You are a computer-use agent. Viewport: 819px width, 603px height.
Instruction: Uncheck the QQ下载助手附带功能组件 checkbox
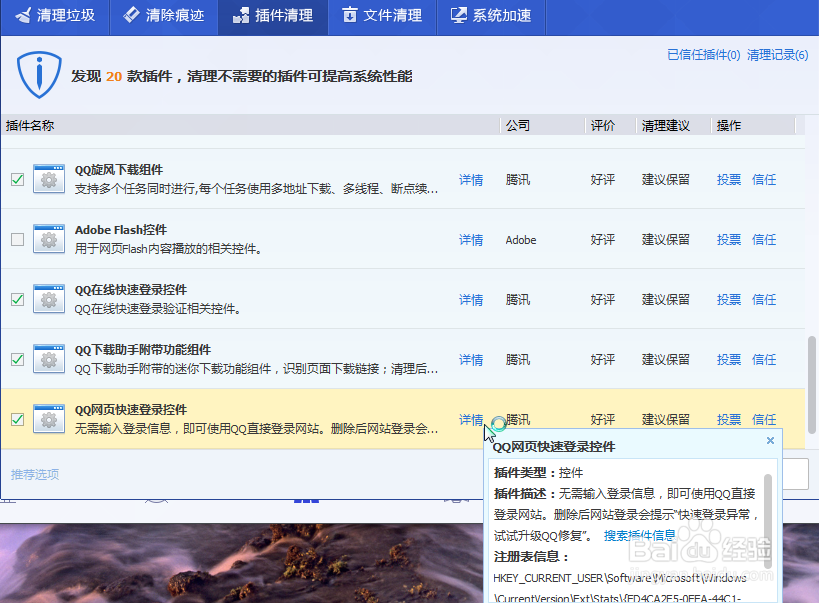(17, 360)
